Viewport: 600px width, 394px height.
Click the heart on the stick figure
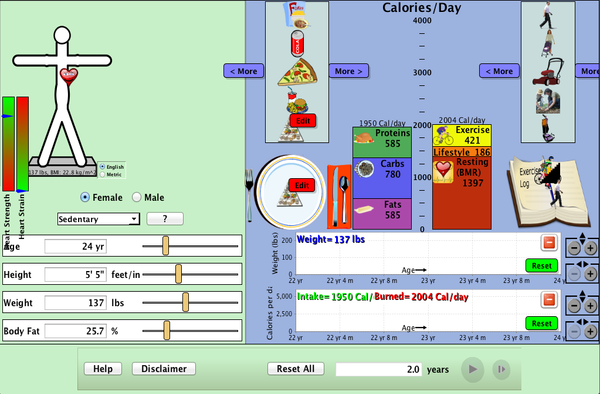pyautogui.click(x=69, y=76)
